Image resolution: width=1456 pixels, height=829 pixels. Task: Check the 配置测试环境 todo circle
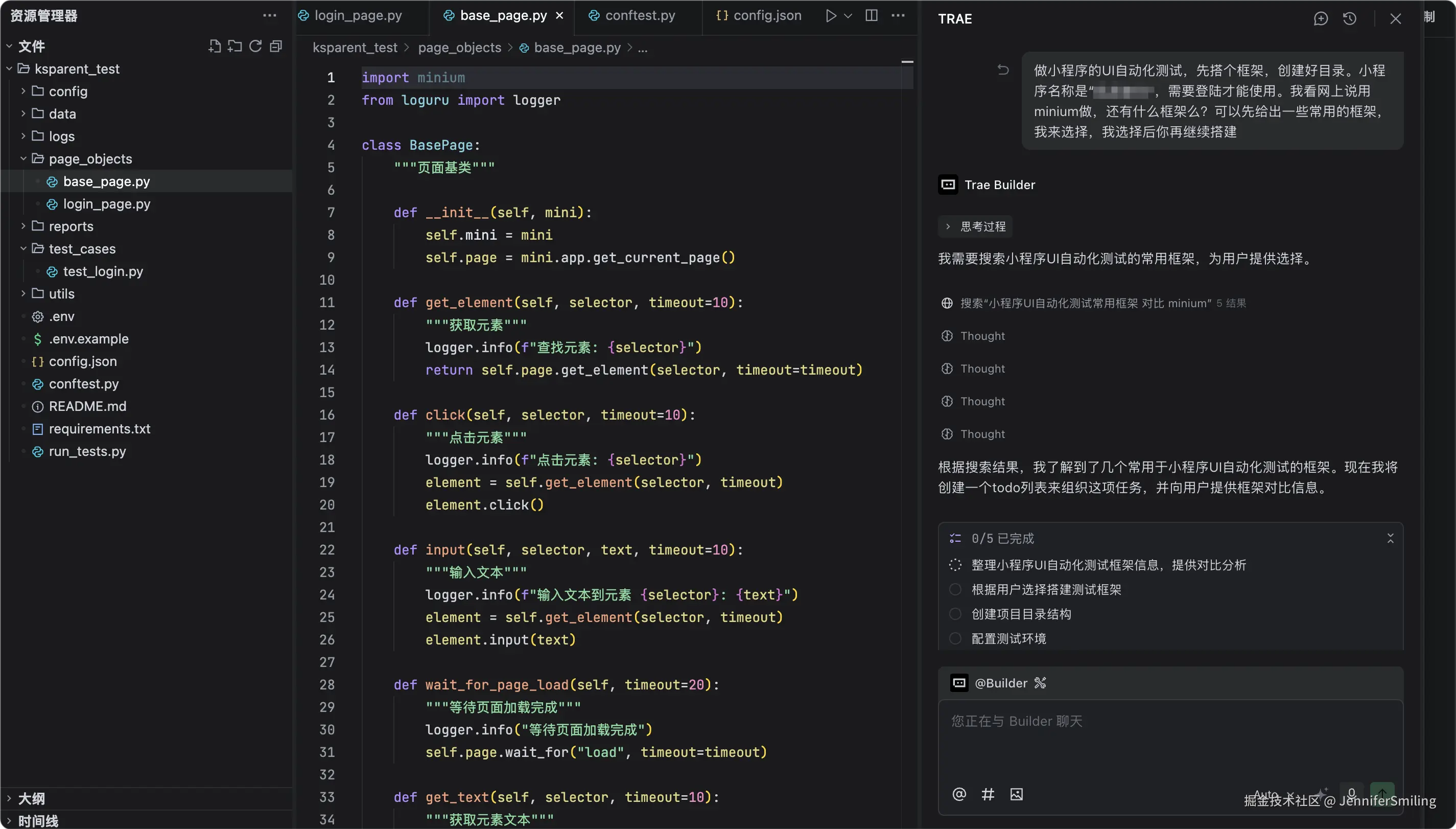click(955, 638)
